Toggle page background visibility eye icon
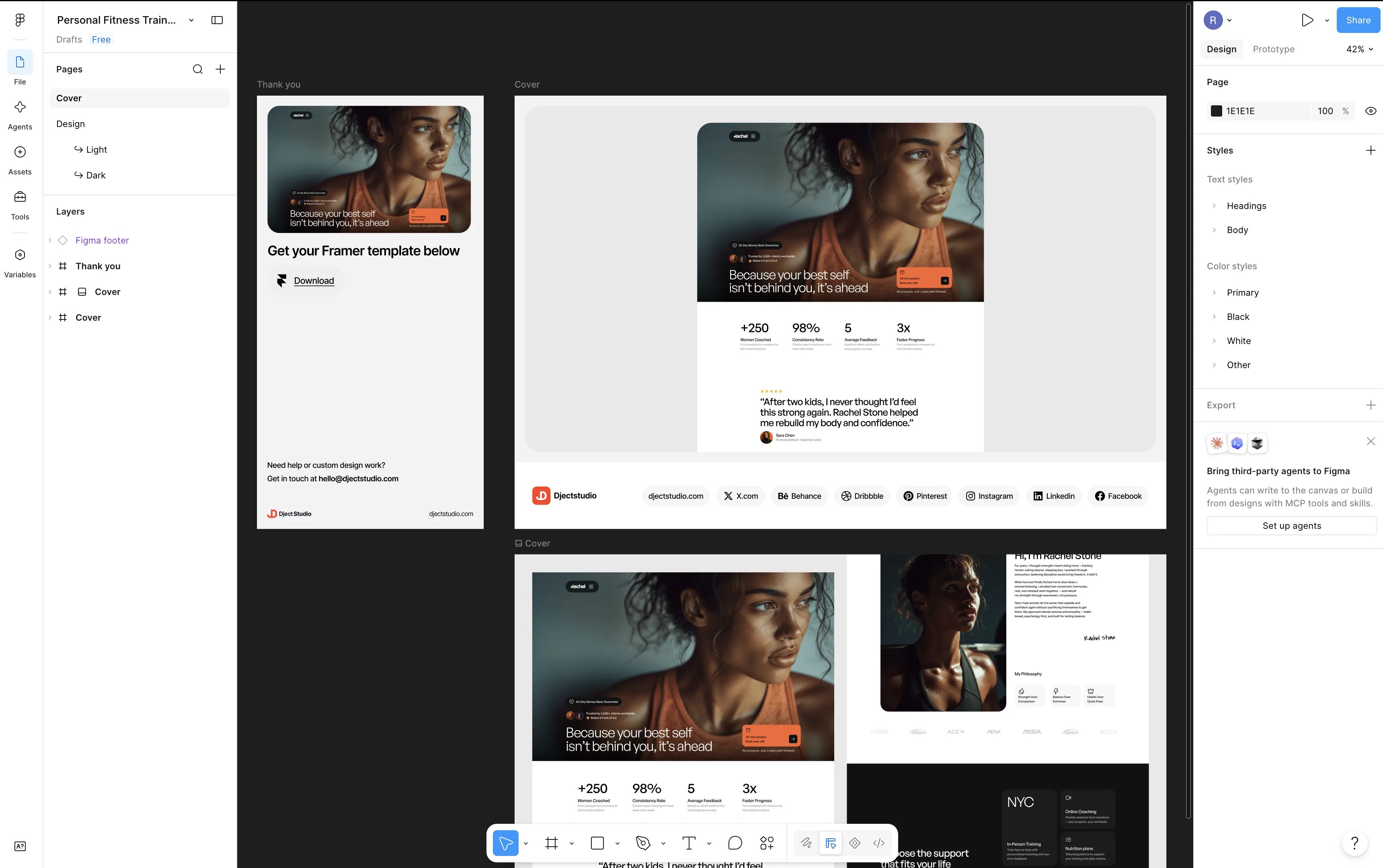The width and height of the screenshot is (1383, 868). click(x=1371, y=111)
